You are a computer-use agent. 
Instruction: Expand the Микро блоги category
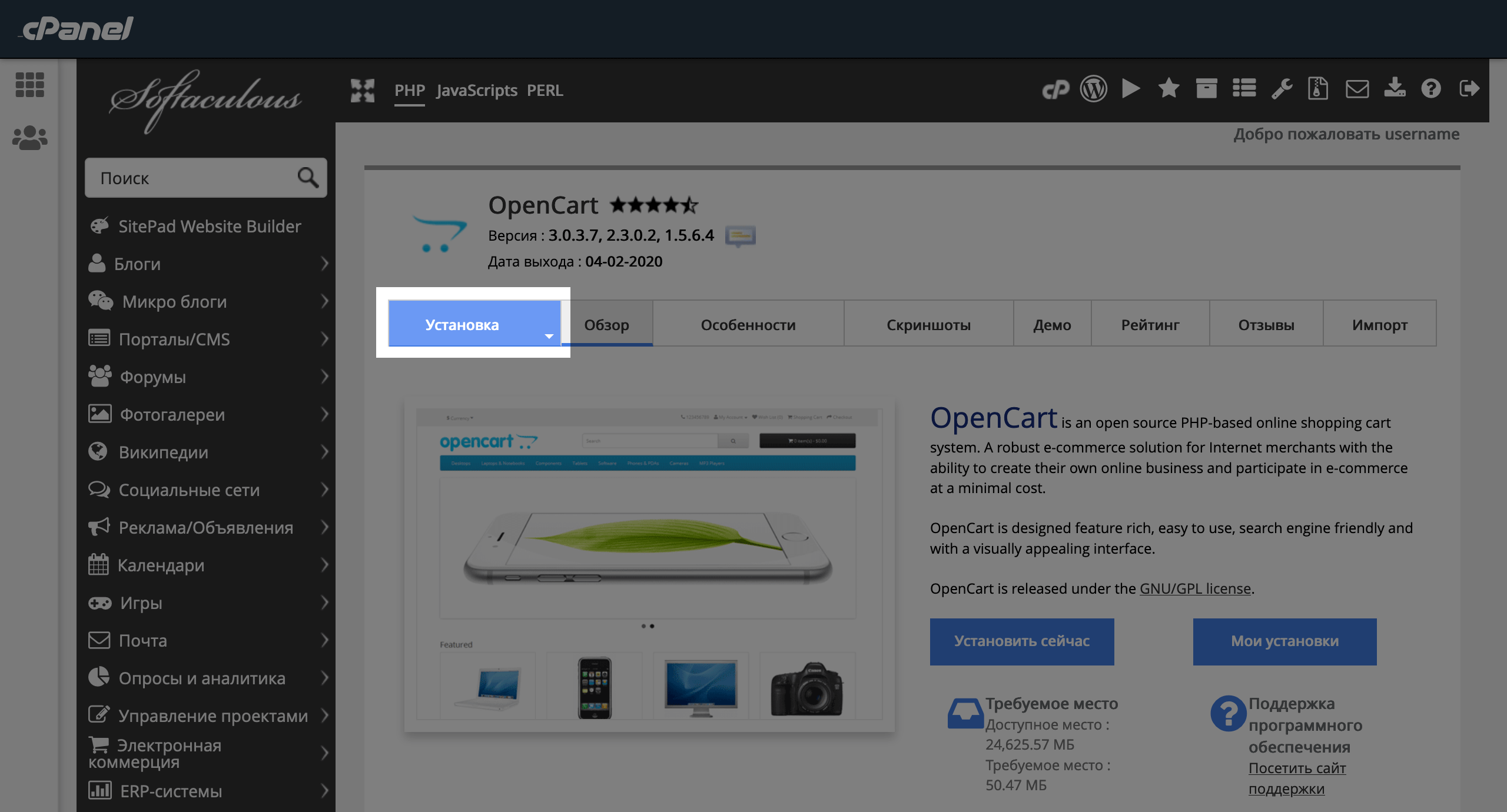tap(206, 302)
